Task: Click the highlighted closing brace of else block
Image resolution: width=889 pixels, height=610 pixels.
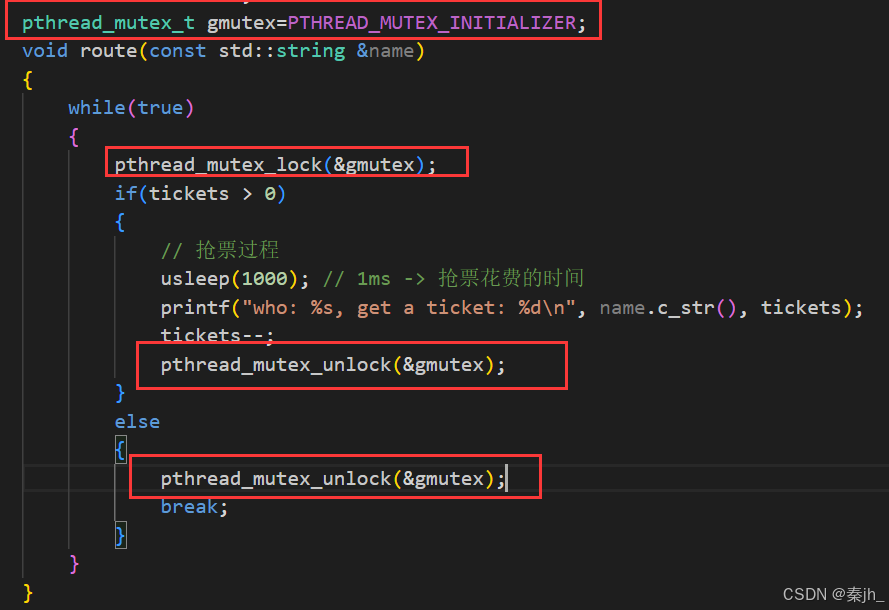Action: 120,535
